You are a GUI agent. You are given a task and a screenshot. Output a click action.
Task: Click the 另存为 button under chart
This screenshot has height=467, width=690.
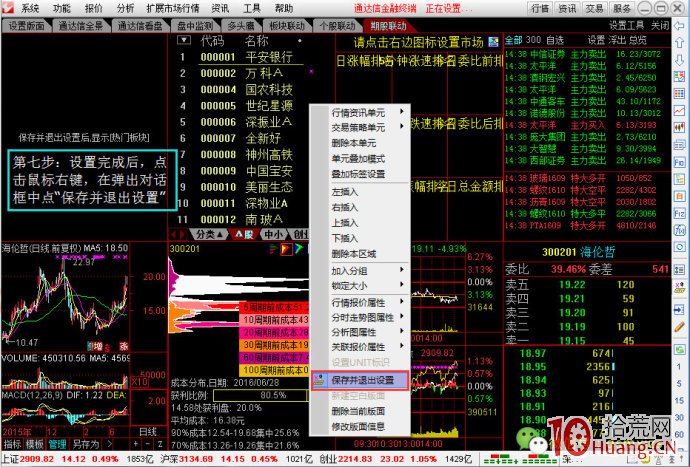(x=85, y=444)
